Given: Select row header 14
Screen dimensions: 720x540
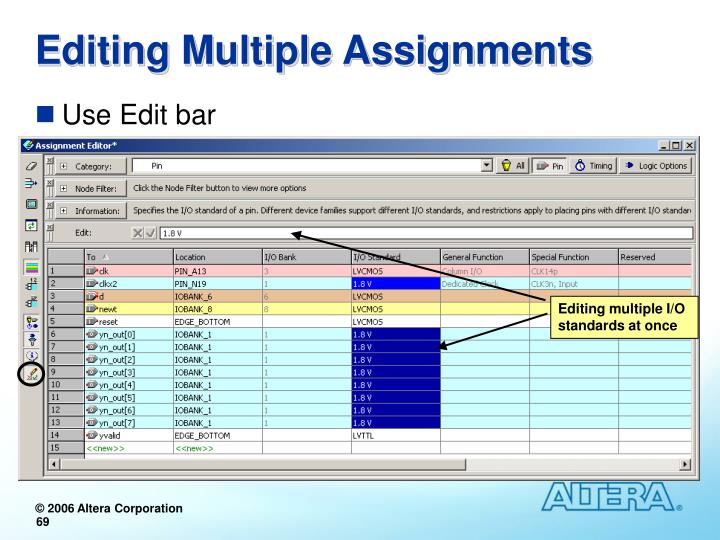Looking at the screenshot, I should [66, 435].
